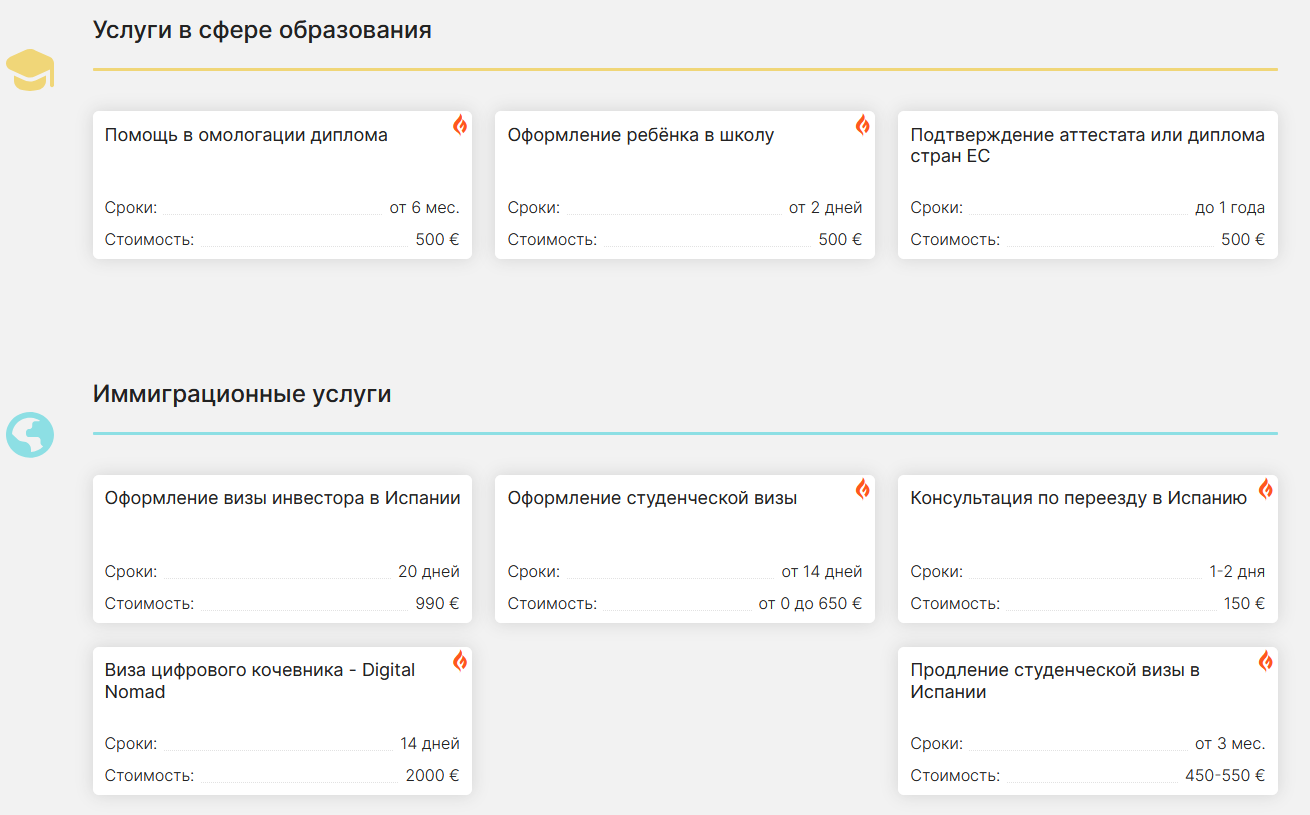Open "Подтверждение аттестата или диплома стран ЕС"
Viewport: 1310px width, 815px height.
1087,146
